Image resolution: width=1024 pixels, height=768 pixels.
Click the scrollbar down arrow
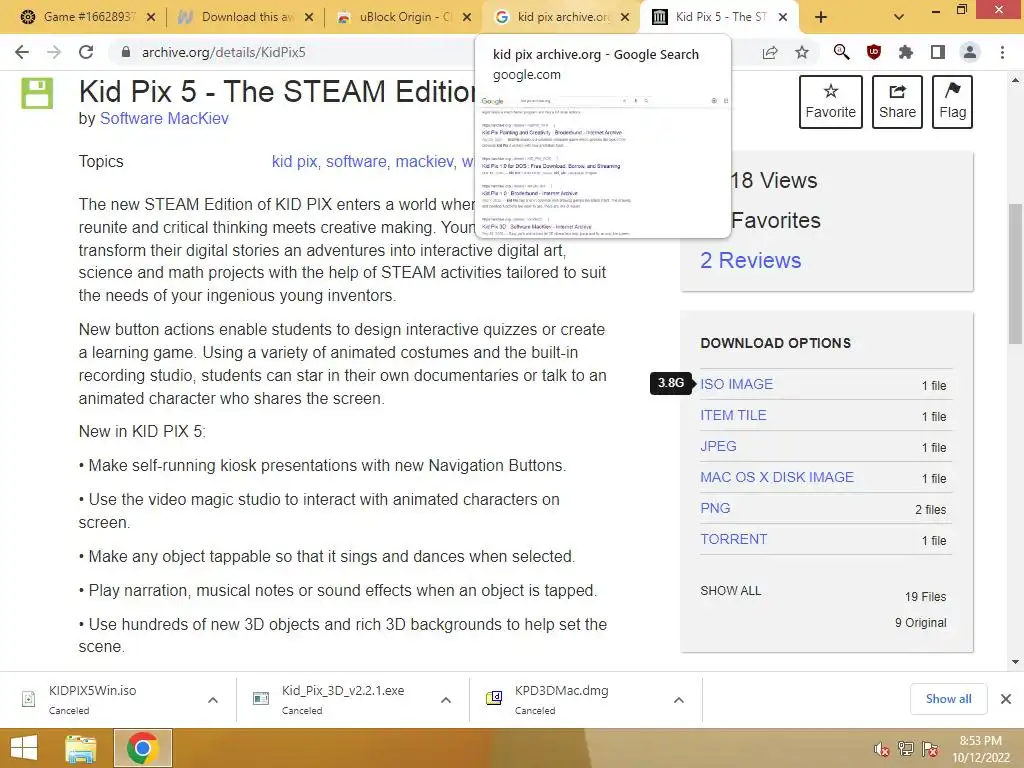[x=1015, y=662]
